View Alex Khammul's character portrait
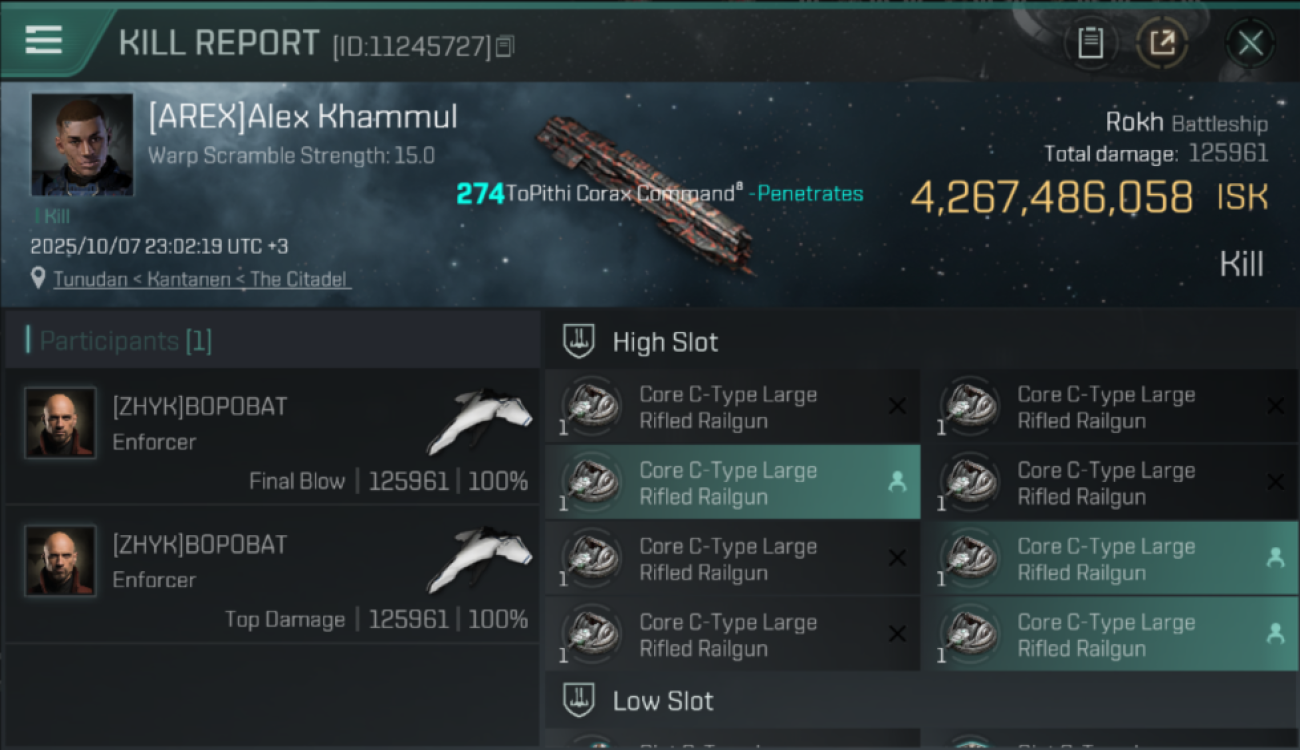Viewport: 1300px width, 750px height. click(x=82, y=144)
